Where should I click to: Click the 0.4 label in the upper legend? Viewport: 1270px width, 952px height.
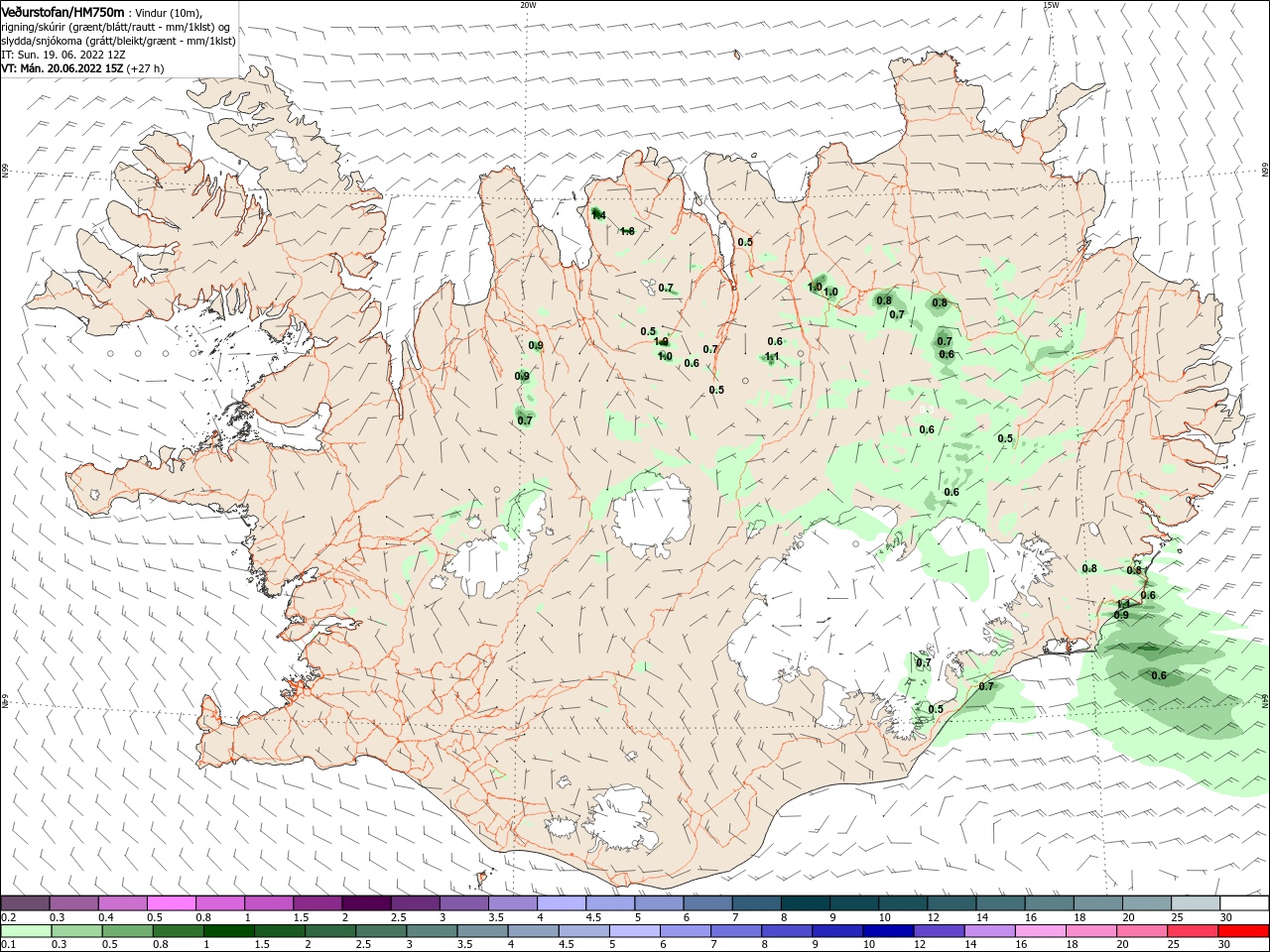tap(106, 918)
